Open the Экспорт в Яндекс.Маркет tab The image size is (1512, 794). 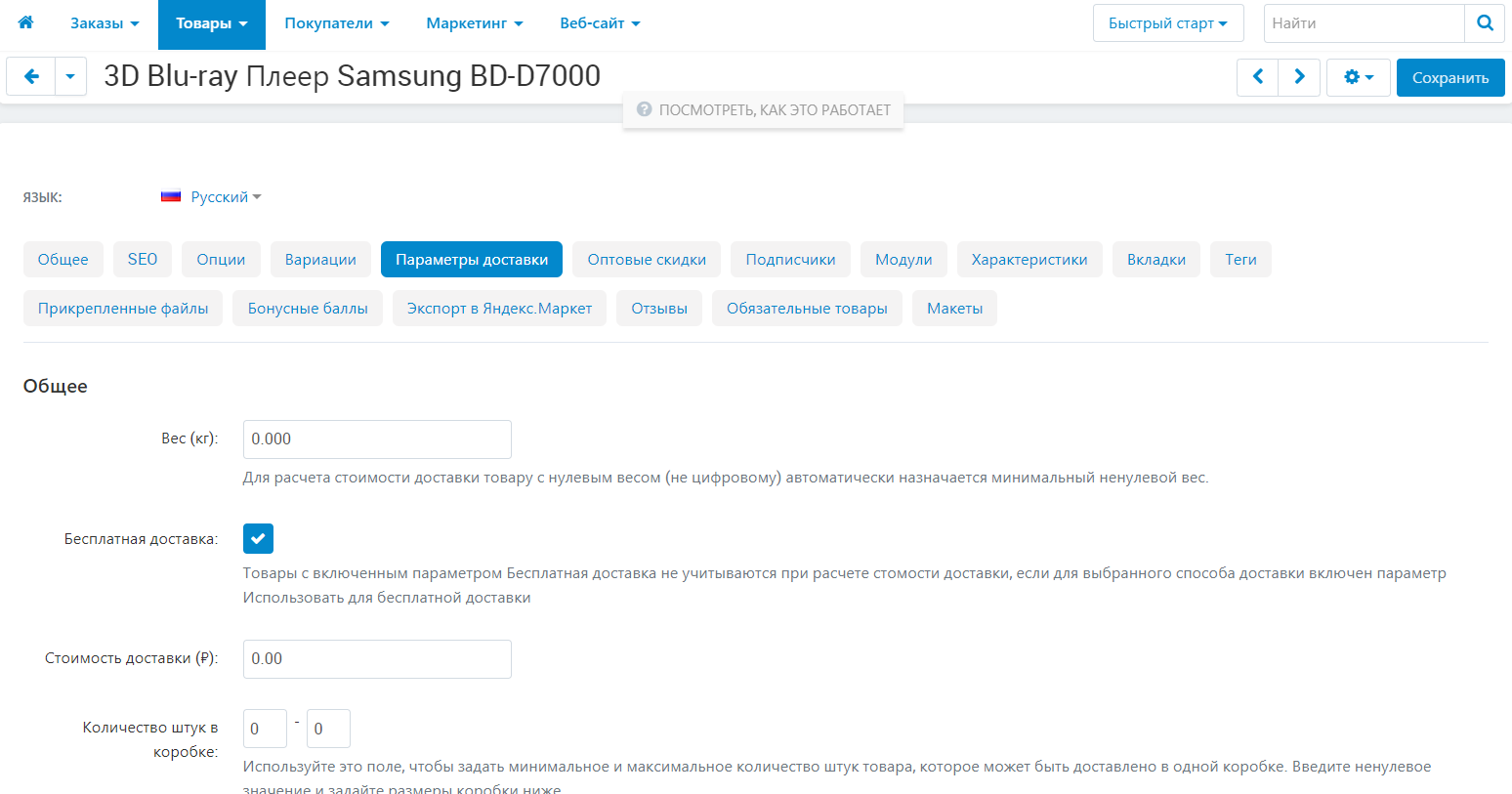pyautogui.click(x=499, y=308)
